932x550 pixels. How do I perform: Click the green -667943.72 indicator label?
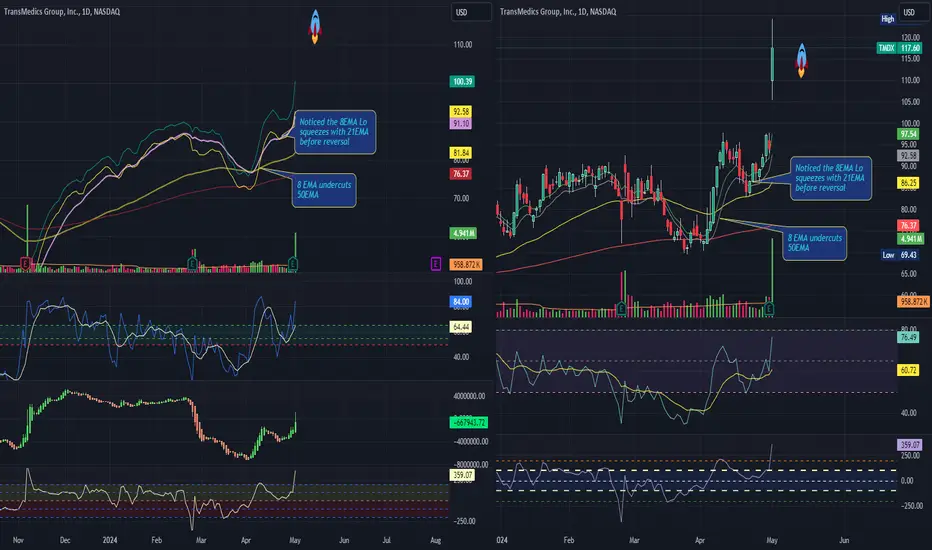click(469, 422)
